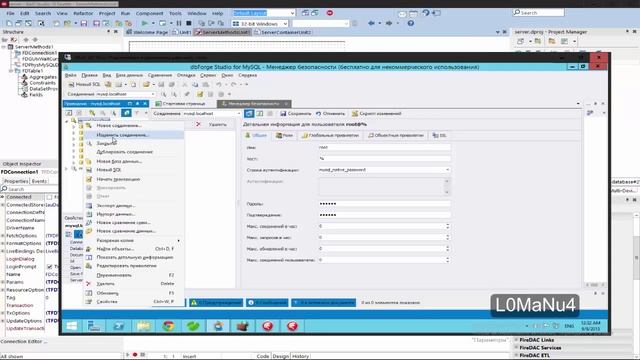640x360 pixels.
Task: Click the open folder icon in dbForge toolbar
Action: [146, 84]
